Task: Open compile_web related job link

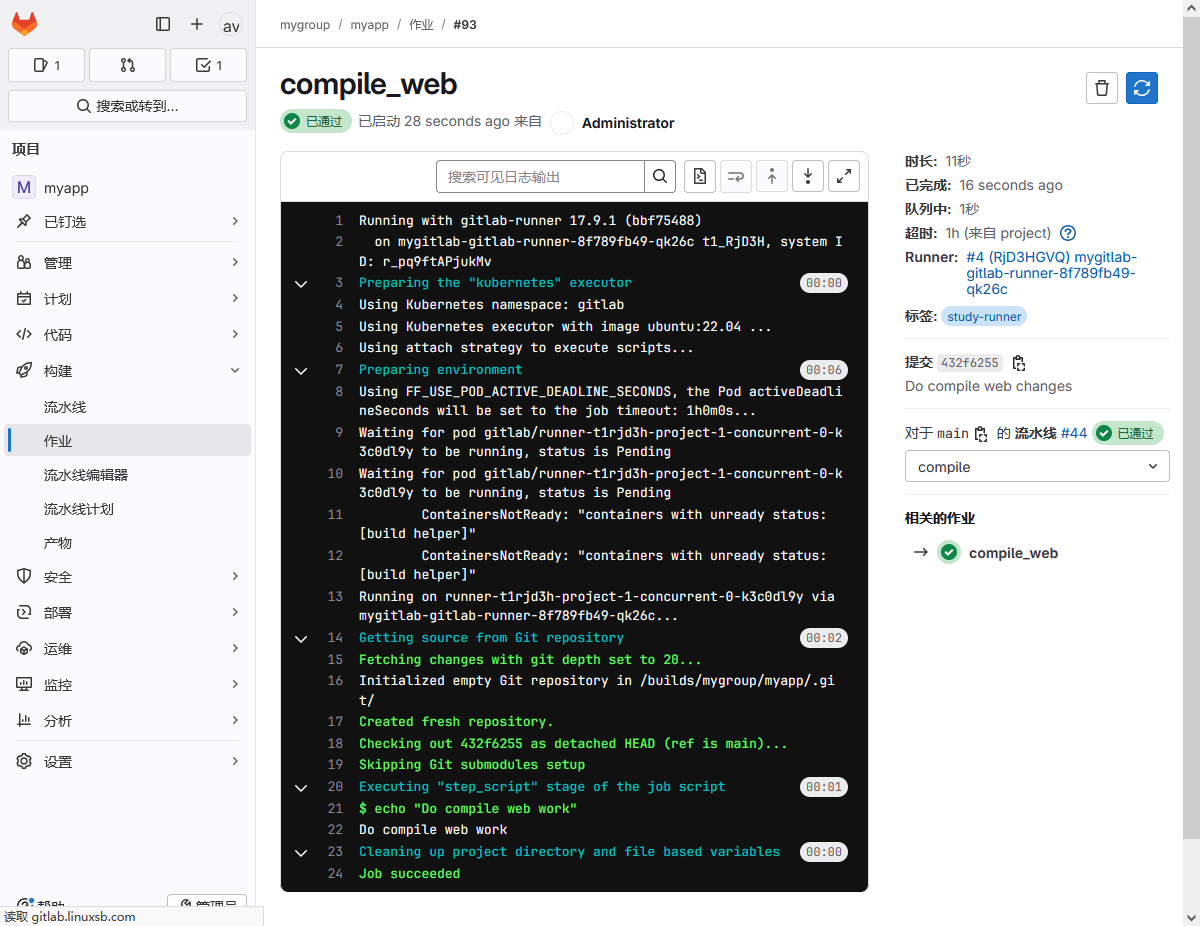Action: pyautogui.click(x=1013, y=553)
